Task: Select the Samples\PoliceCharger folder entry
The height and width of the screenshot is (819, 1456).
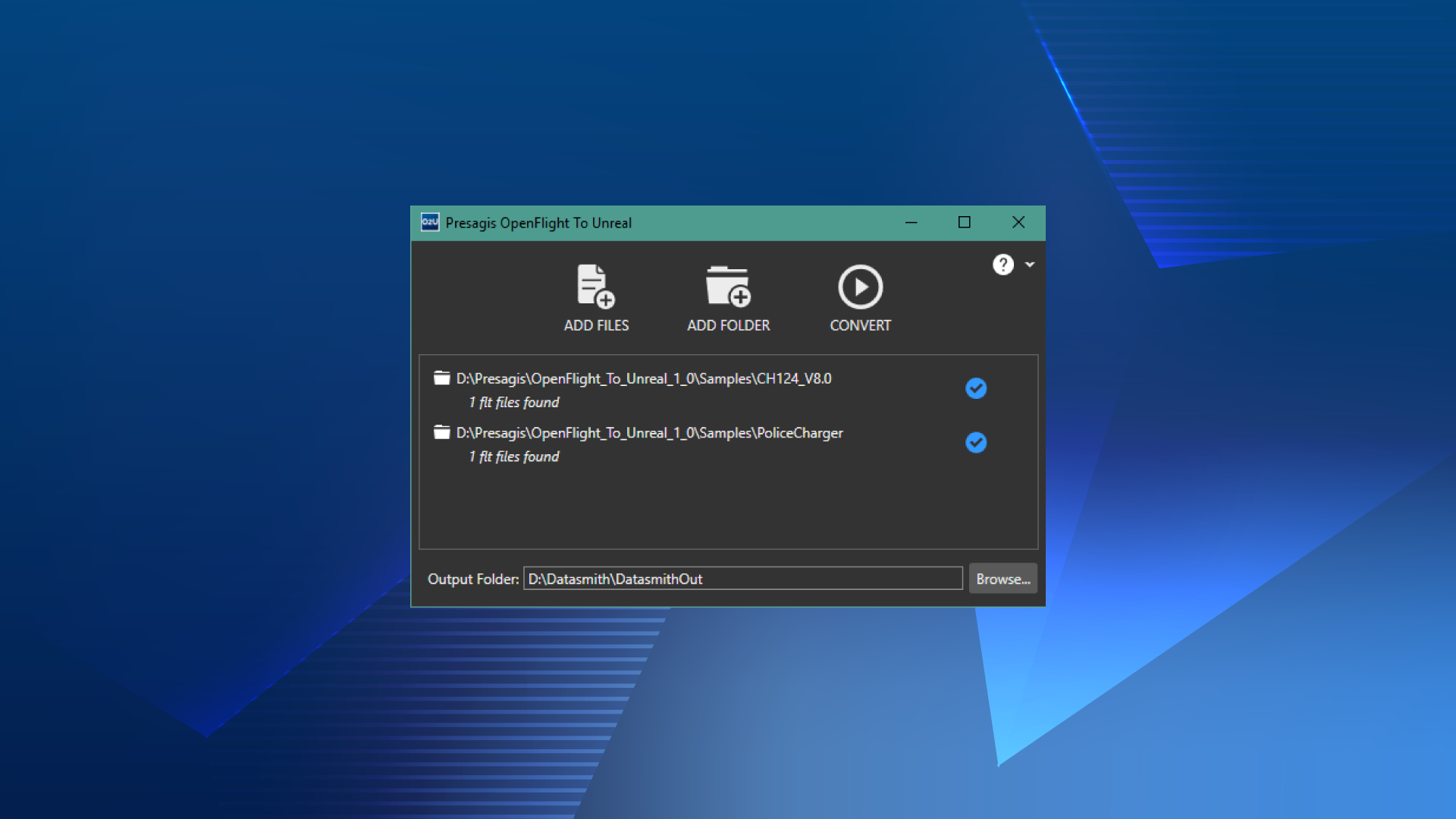Action: pyautogui.click(x=649, y=433)
